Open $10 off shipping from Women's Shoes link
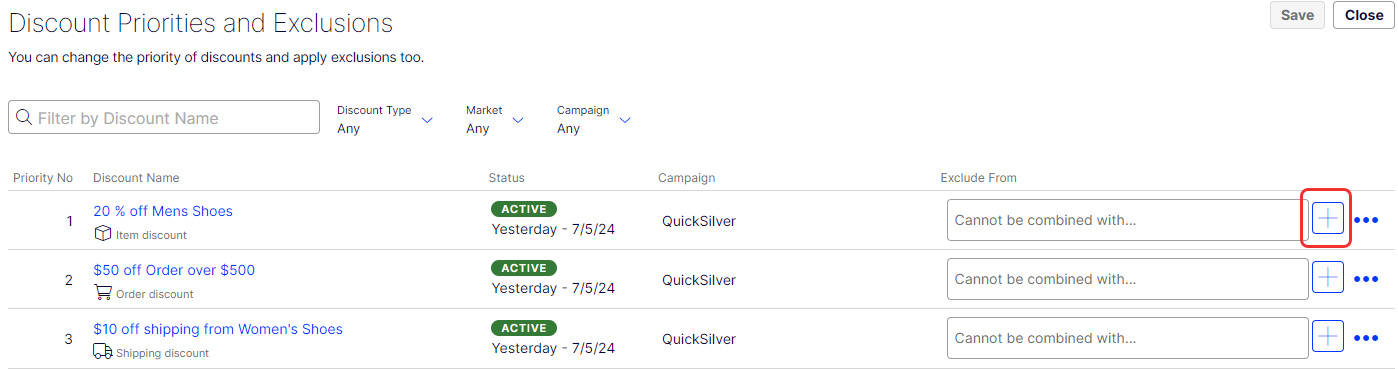The image size is (1398, 369). coord(218,329)
